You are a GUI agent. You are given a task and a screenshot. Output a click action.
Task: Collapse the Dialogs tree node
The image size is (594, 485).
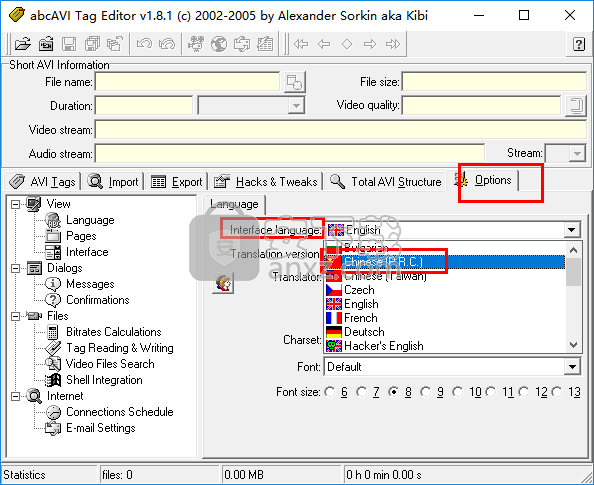pos(15,268)
